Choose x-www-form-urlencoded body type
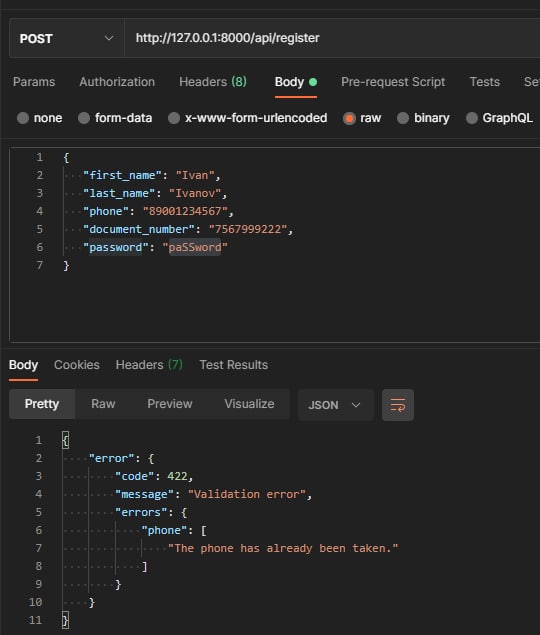 click(248, 118)
